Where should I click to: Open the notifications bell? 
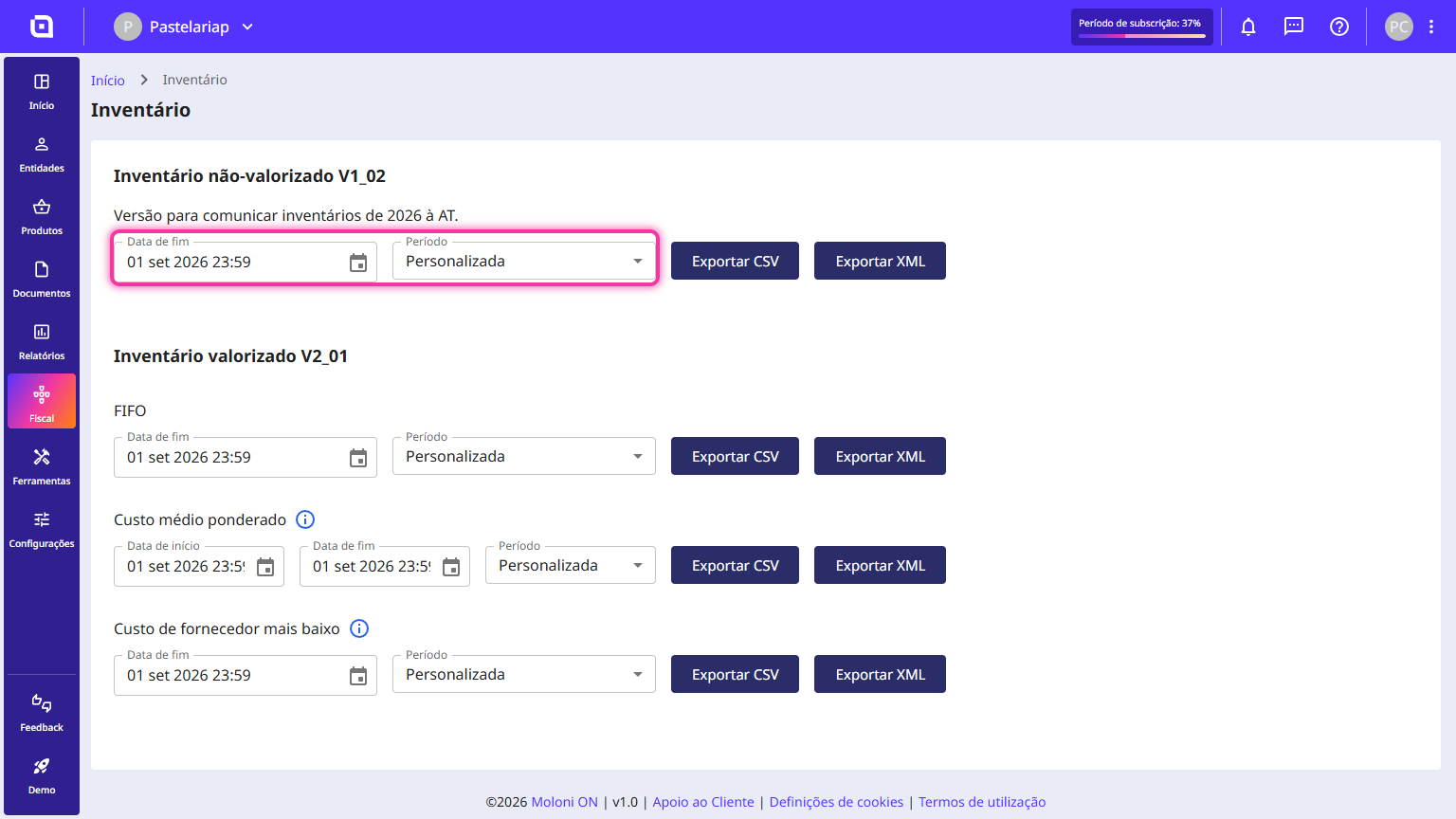pyautogui.click(x=1248, y=27)
